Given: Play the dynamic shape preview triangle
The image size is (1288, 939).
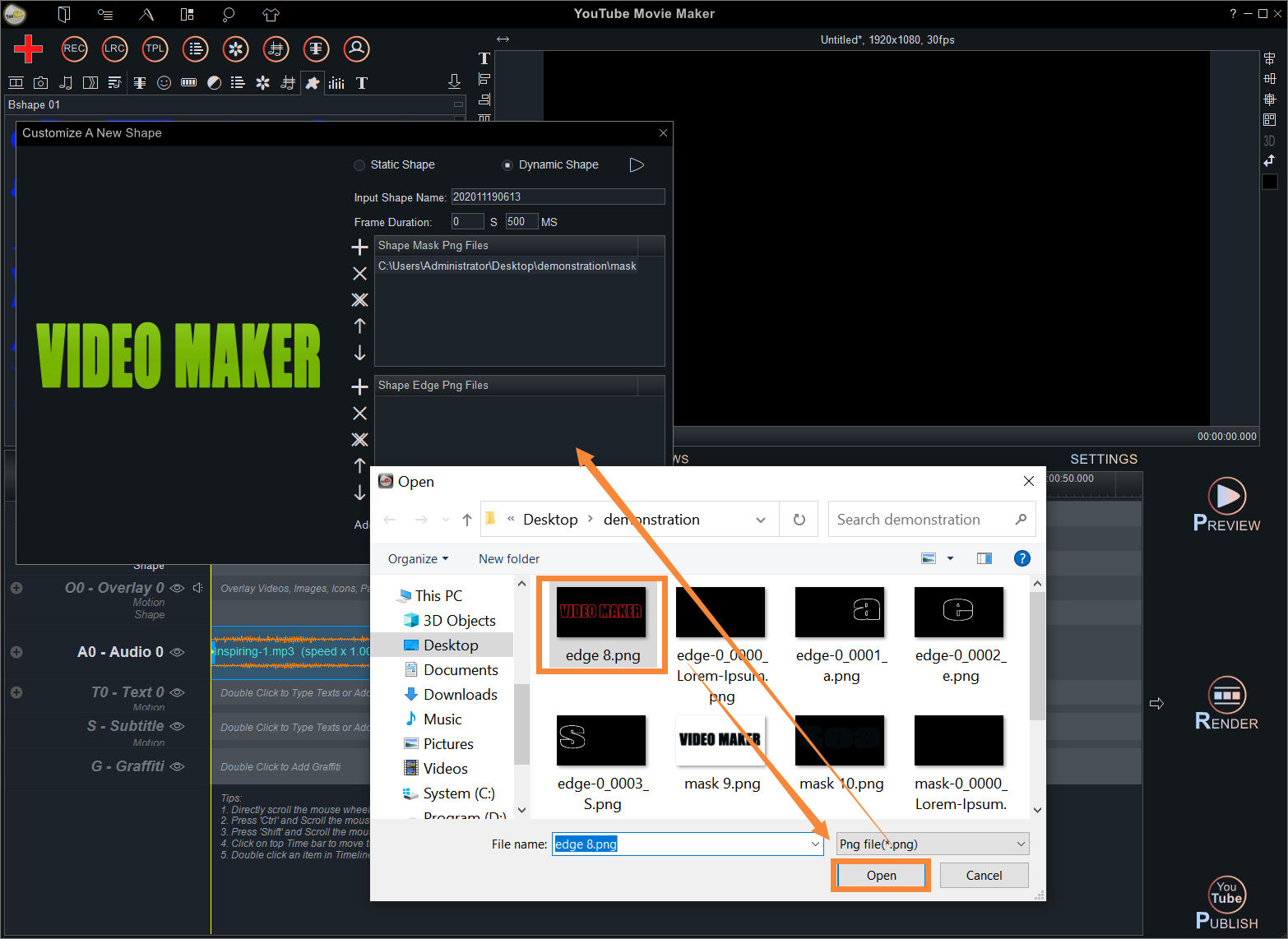Looking at the screenshot, I should click(637, 164).
